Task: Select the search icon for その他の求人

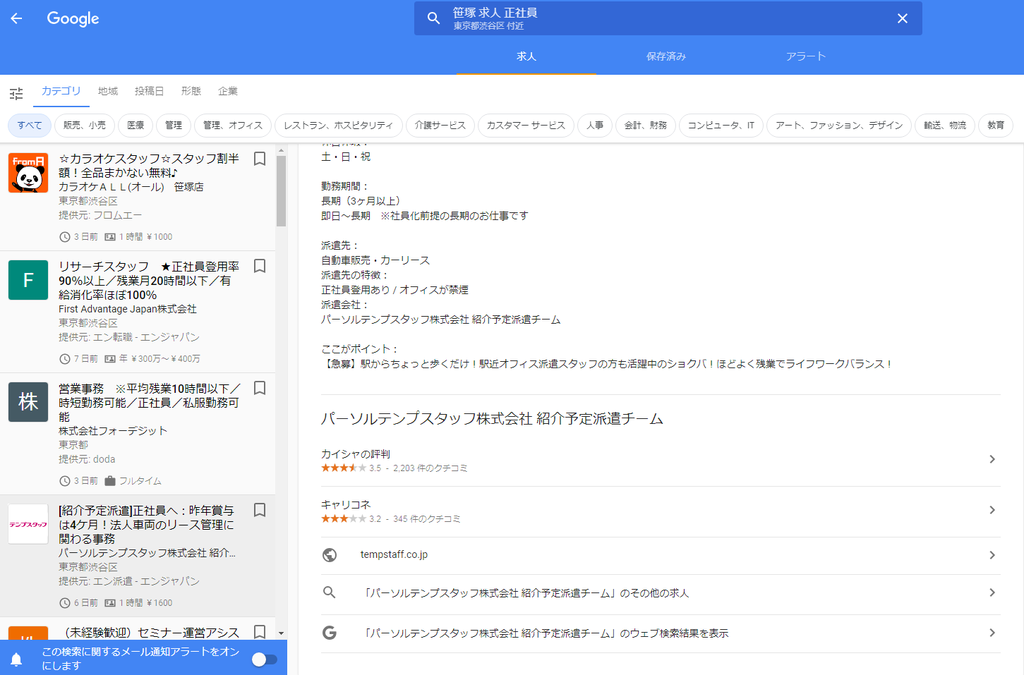Action: [329, 593]
